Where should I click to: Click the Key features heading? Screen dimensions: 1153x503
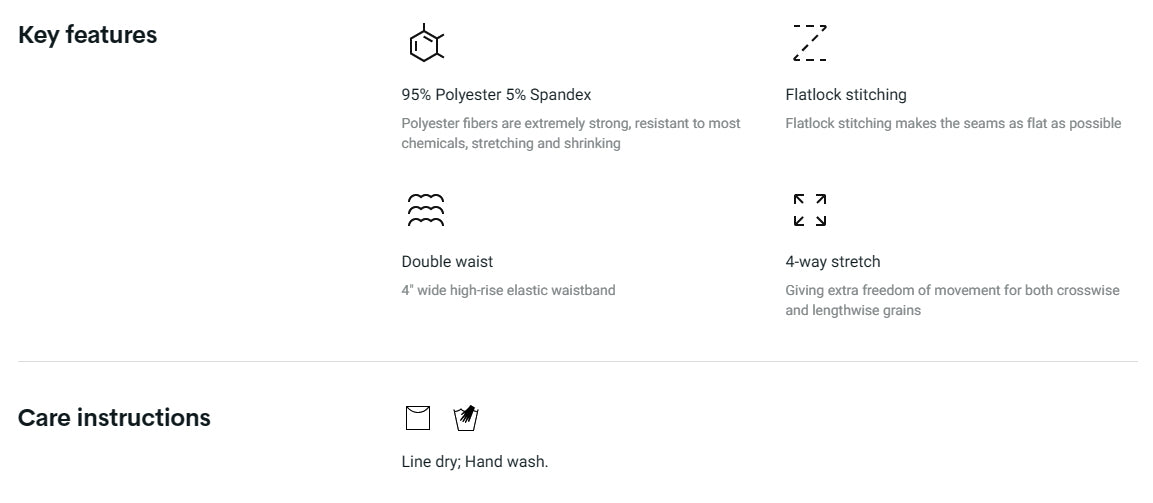(x=88, y=35)
